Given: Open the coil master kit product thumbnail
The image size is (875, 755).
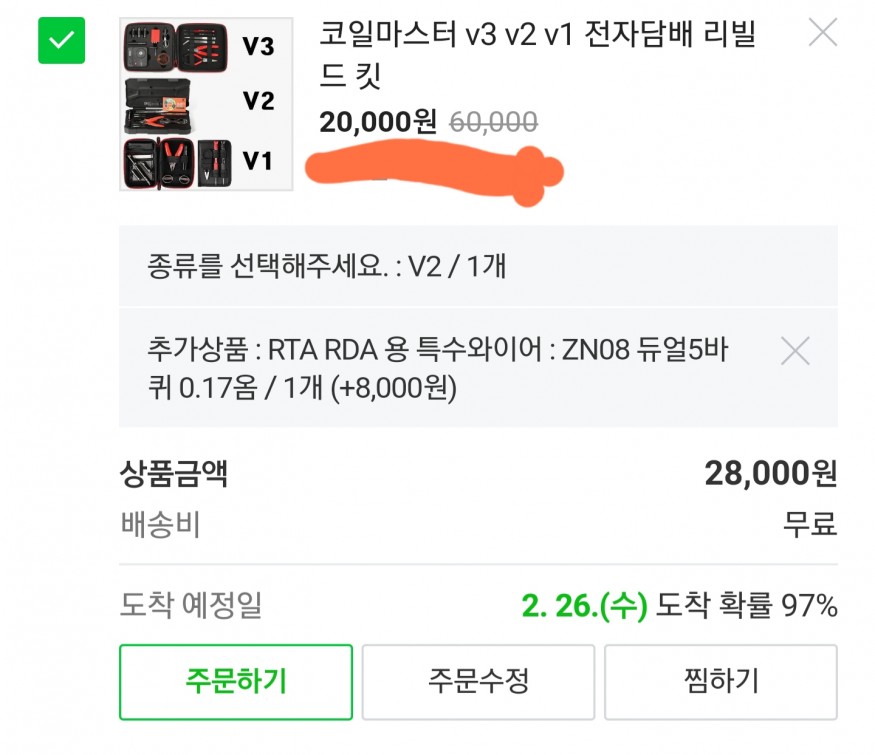Looking at the screenshot, I should point(206,104).
